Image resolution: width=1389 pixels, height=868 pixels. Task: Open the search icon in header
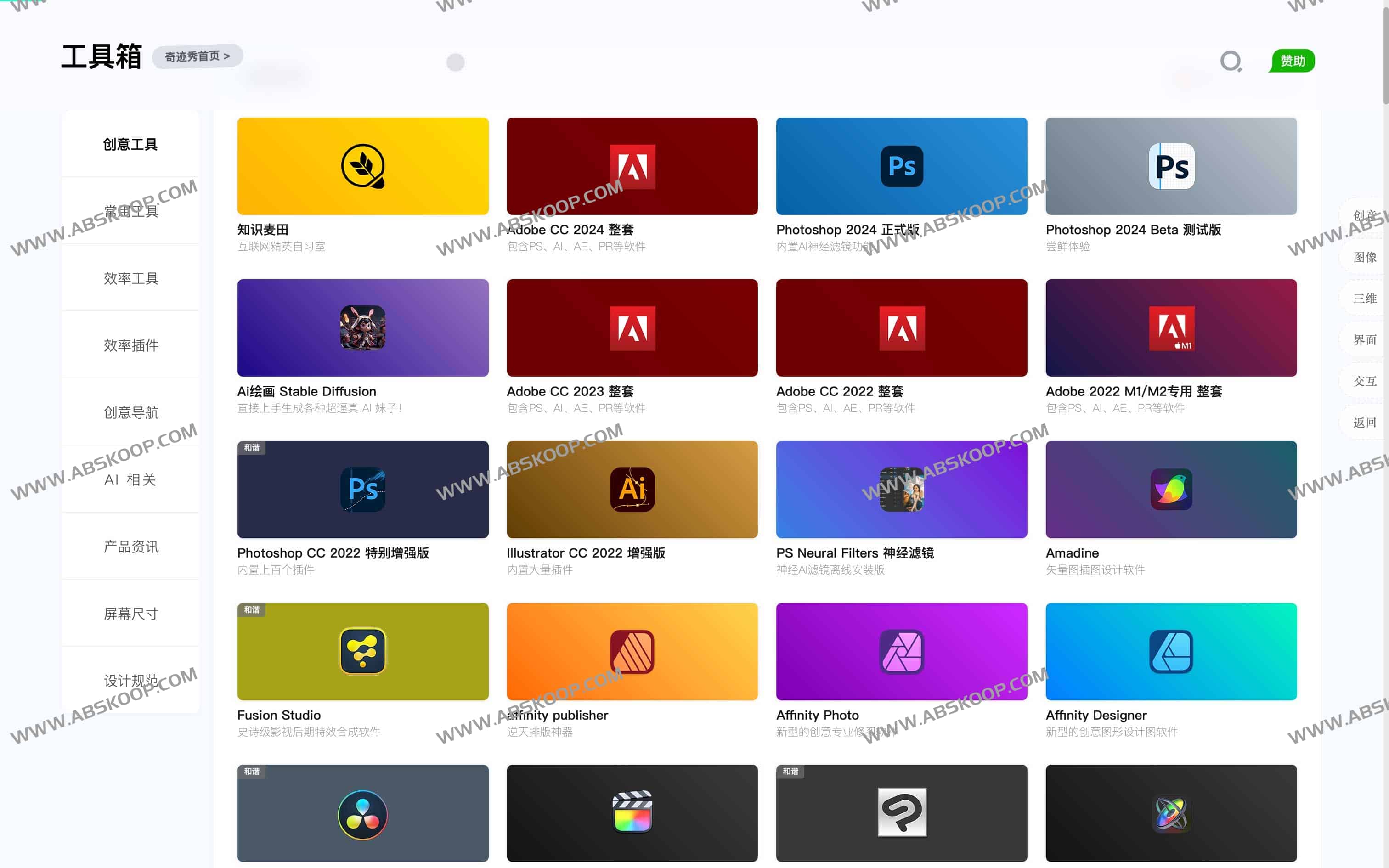(1231, 61)
